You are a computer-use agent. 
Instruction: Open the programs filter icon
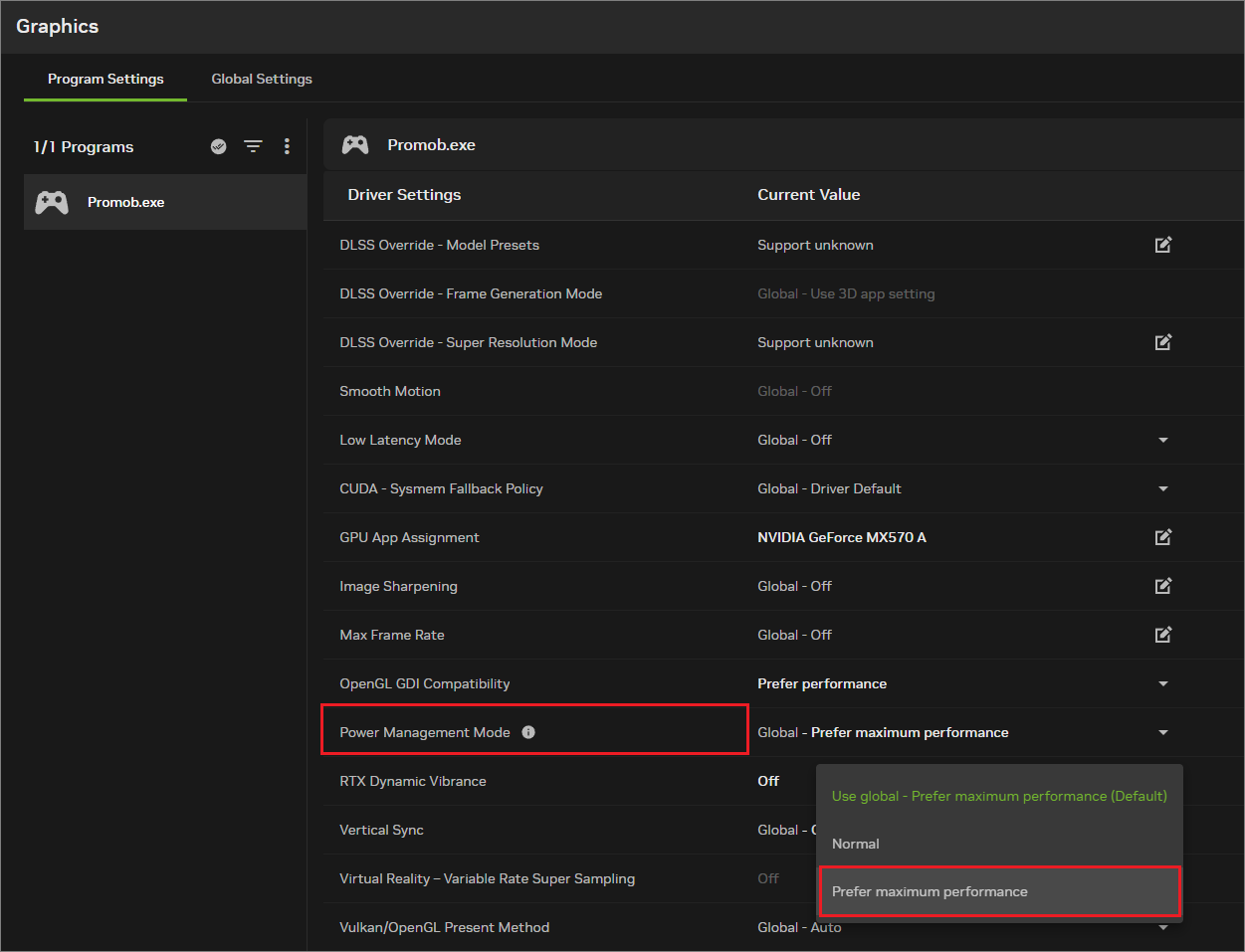pyautogui.click(x=254, y=146)
